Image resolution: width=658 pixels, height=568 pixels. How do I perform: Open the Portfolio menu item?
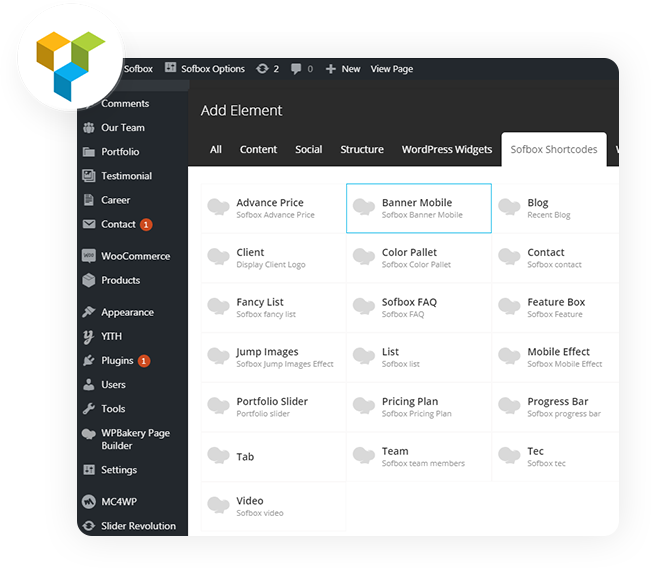120,152
